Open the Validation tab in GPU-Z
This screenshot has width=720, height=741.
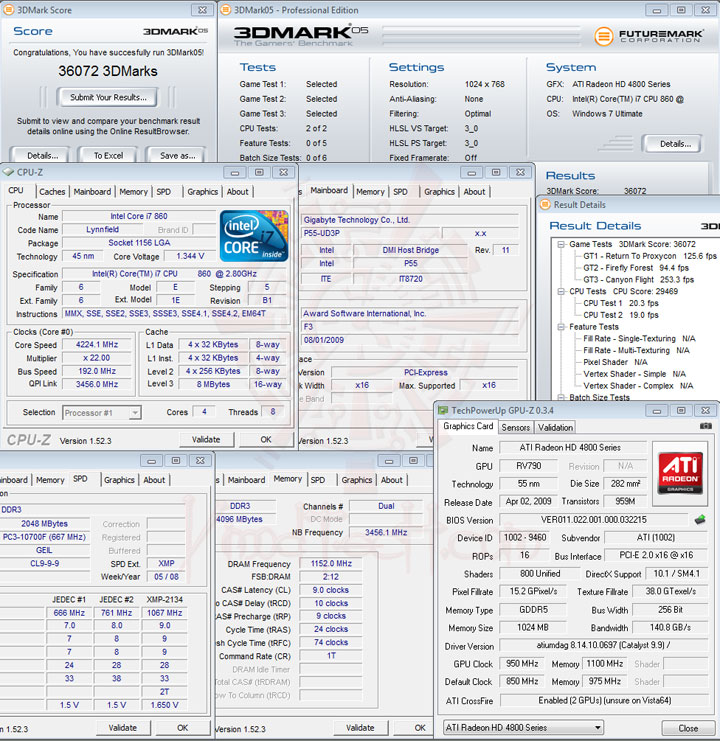coord(555,428)
